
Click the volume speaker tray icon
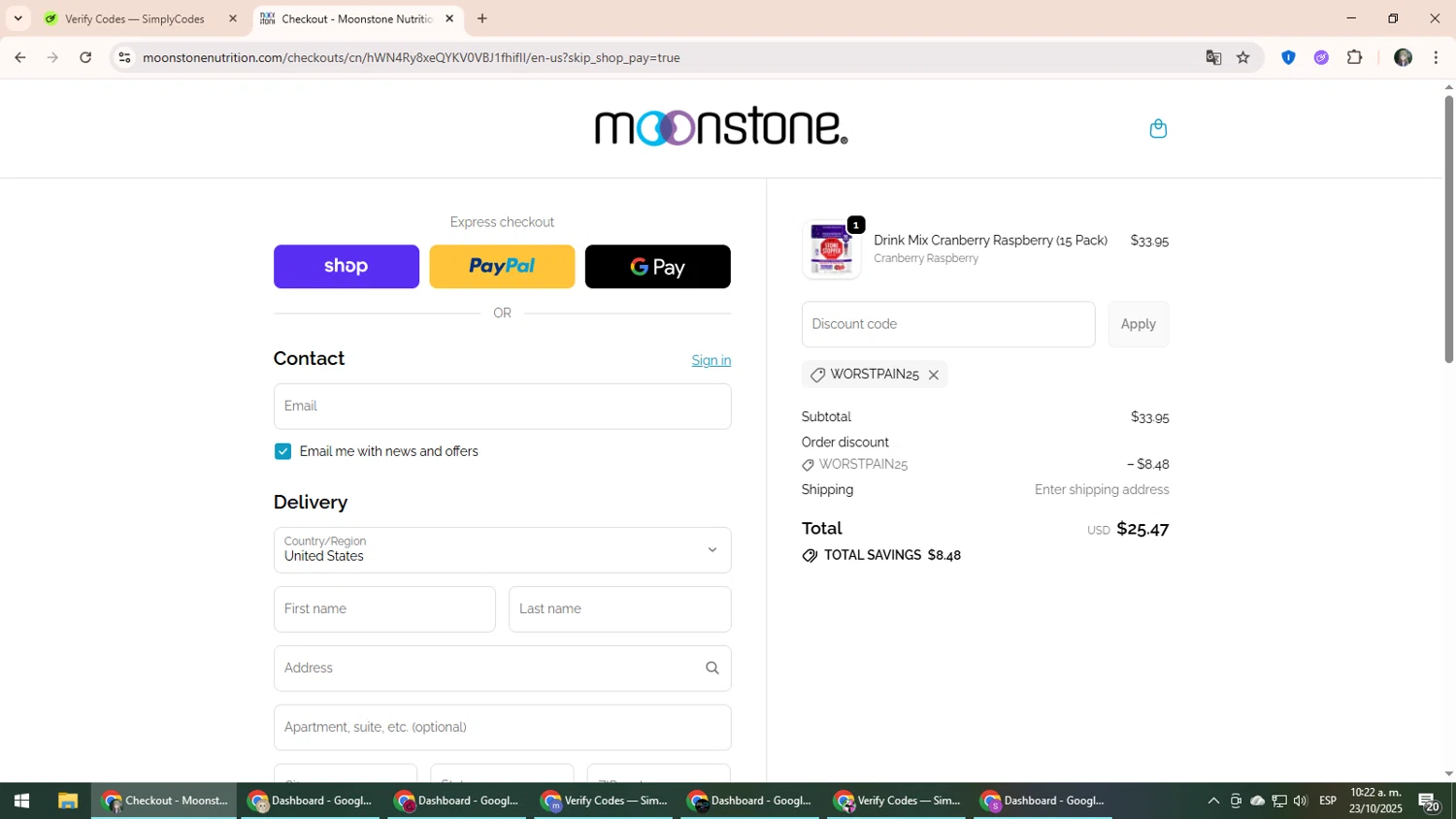coord(1301,801)
